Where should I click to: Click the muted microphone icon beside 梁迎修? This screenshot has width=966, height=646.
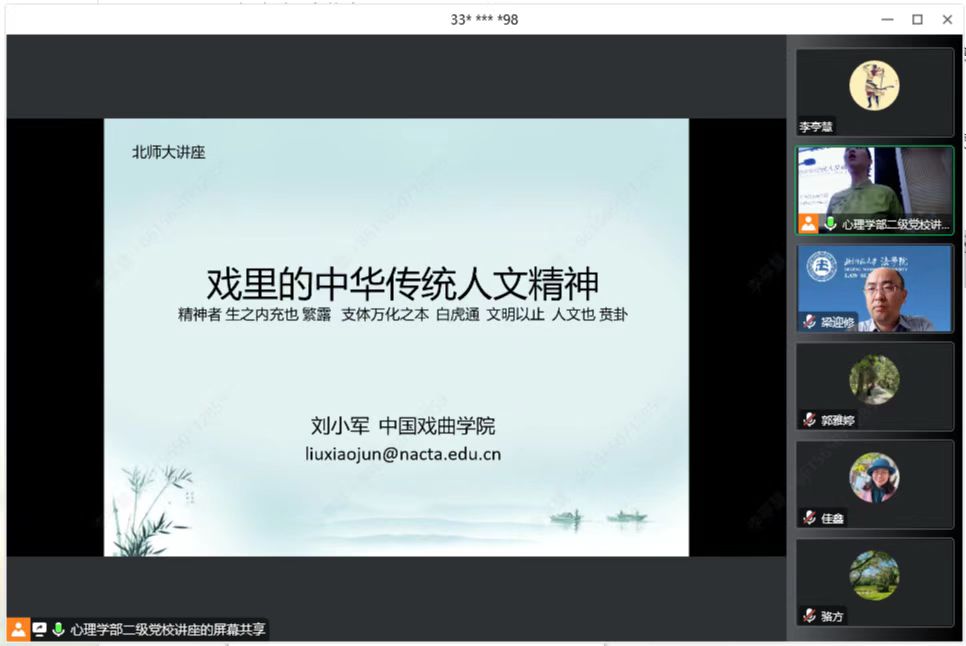809,322
